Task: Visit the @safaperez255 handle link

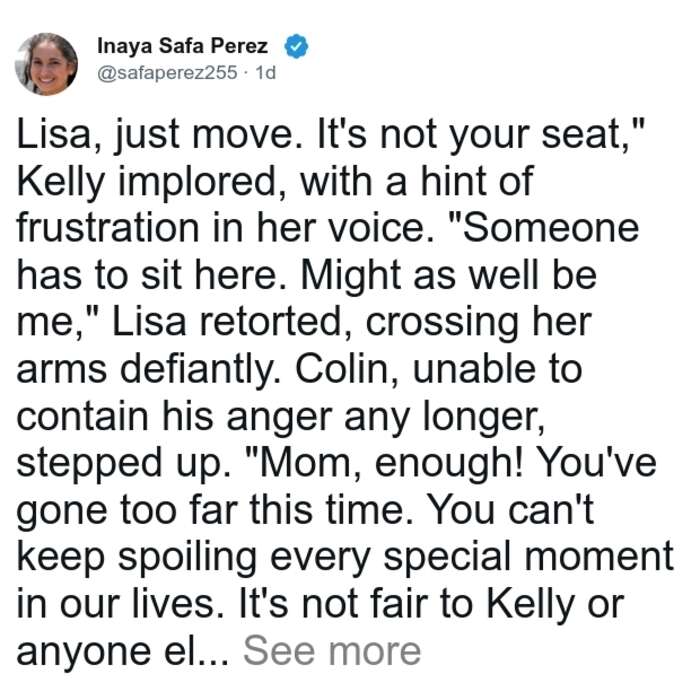Action: 167,72
